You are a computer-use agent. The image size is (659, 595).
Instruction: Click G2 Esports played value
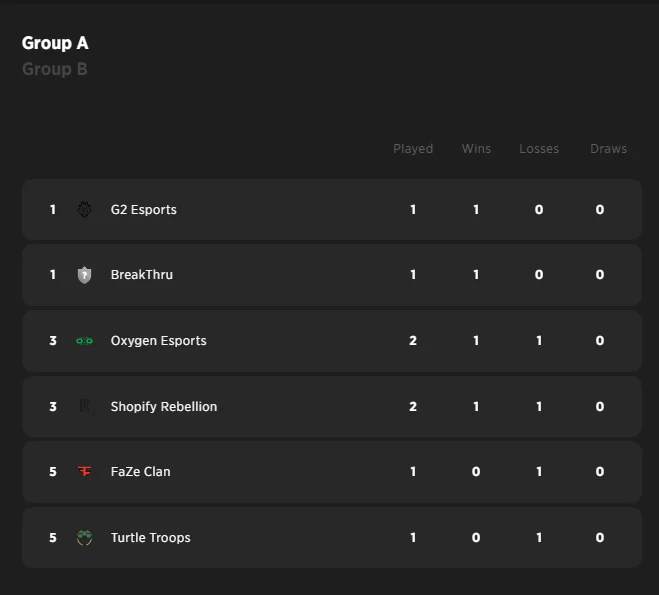tap(413, 210)
